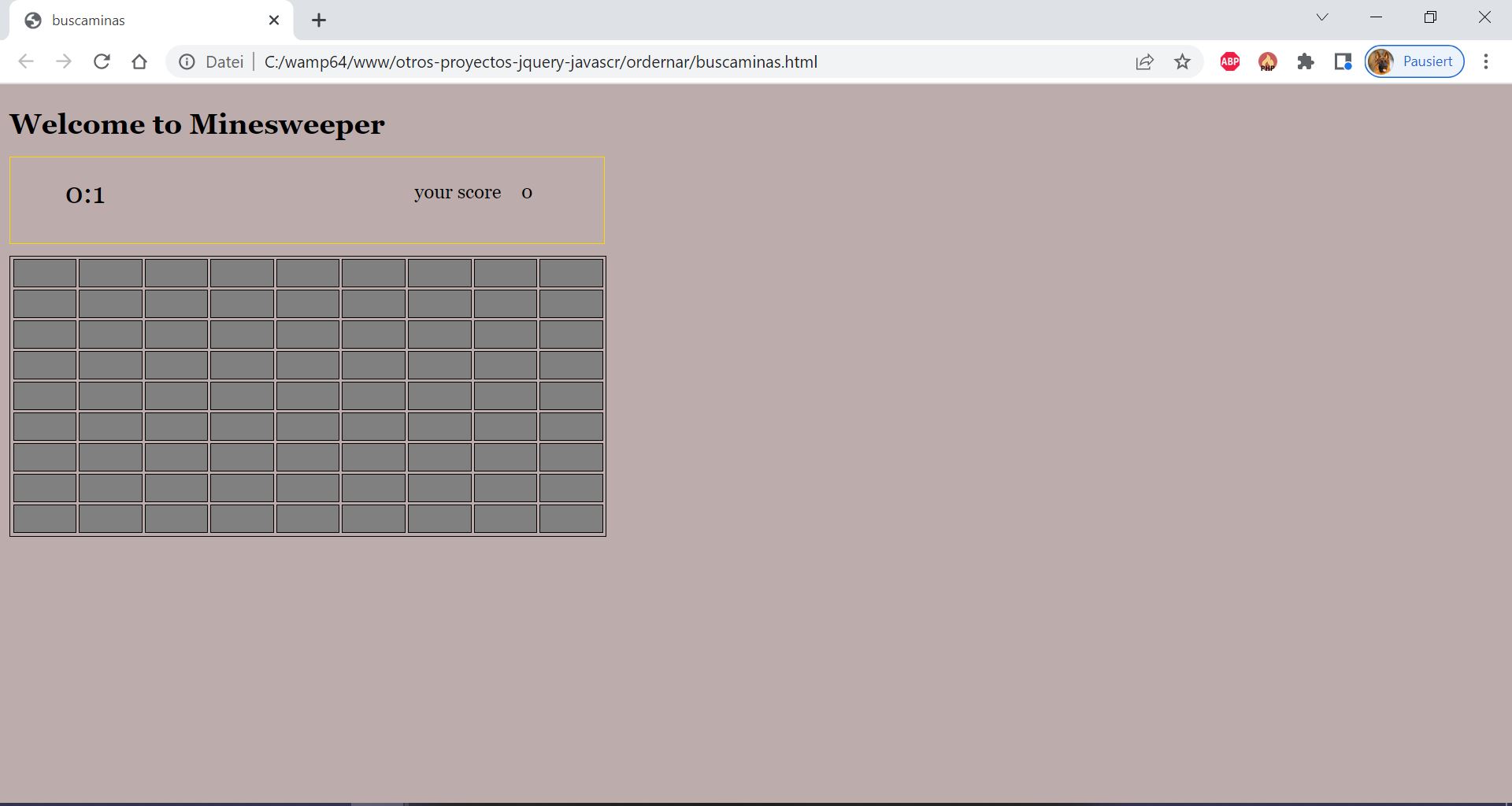
Task: Open the Chrome three-dot menu
Action: (x=1485, y=61)
